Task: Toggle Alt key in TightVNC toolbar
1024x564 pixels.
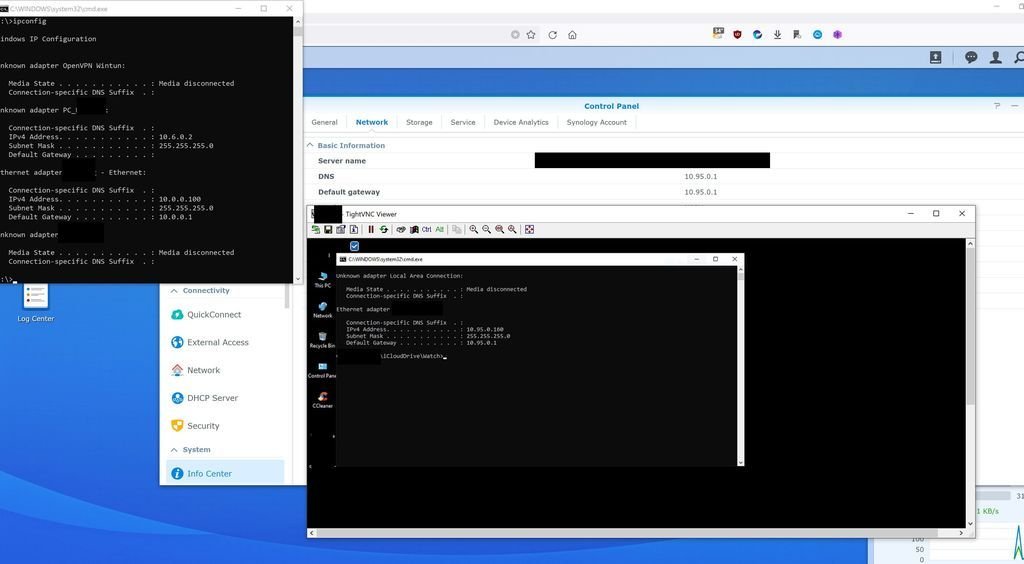Action: pos(440,229)
